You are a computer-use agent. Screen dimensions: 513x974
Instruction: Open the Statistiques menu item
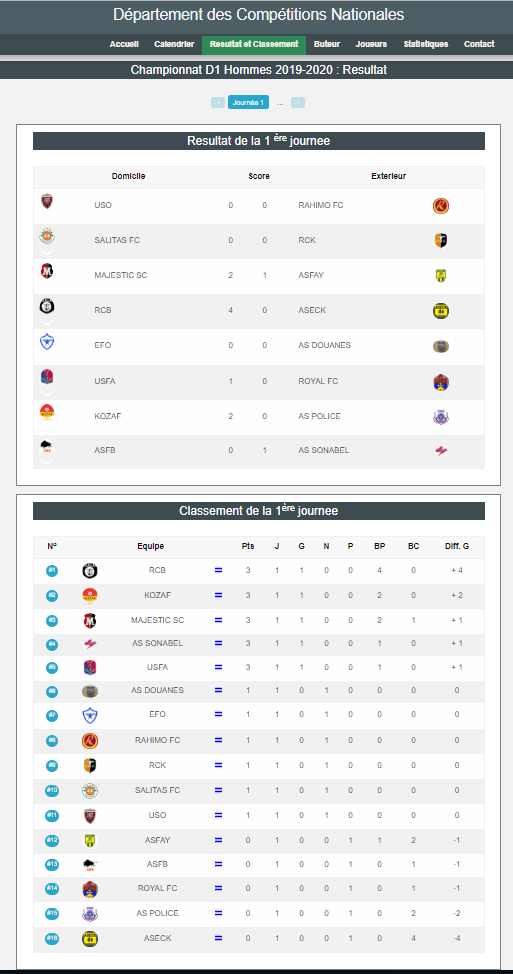point(425,44)
